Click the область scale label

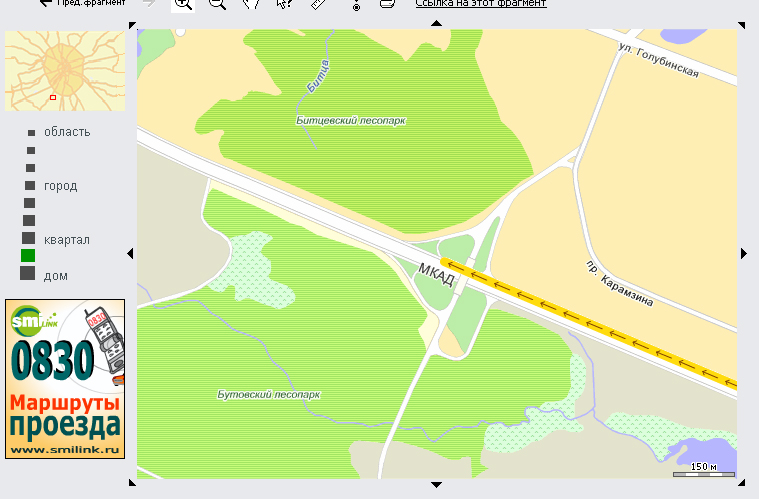click(67, 132)
